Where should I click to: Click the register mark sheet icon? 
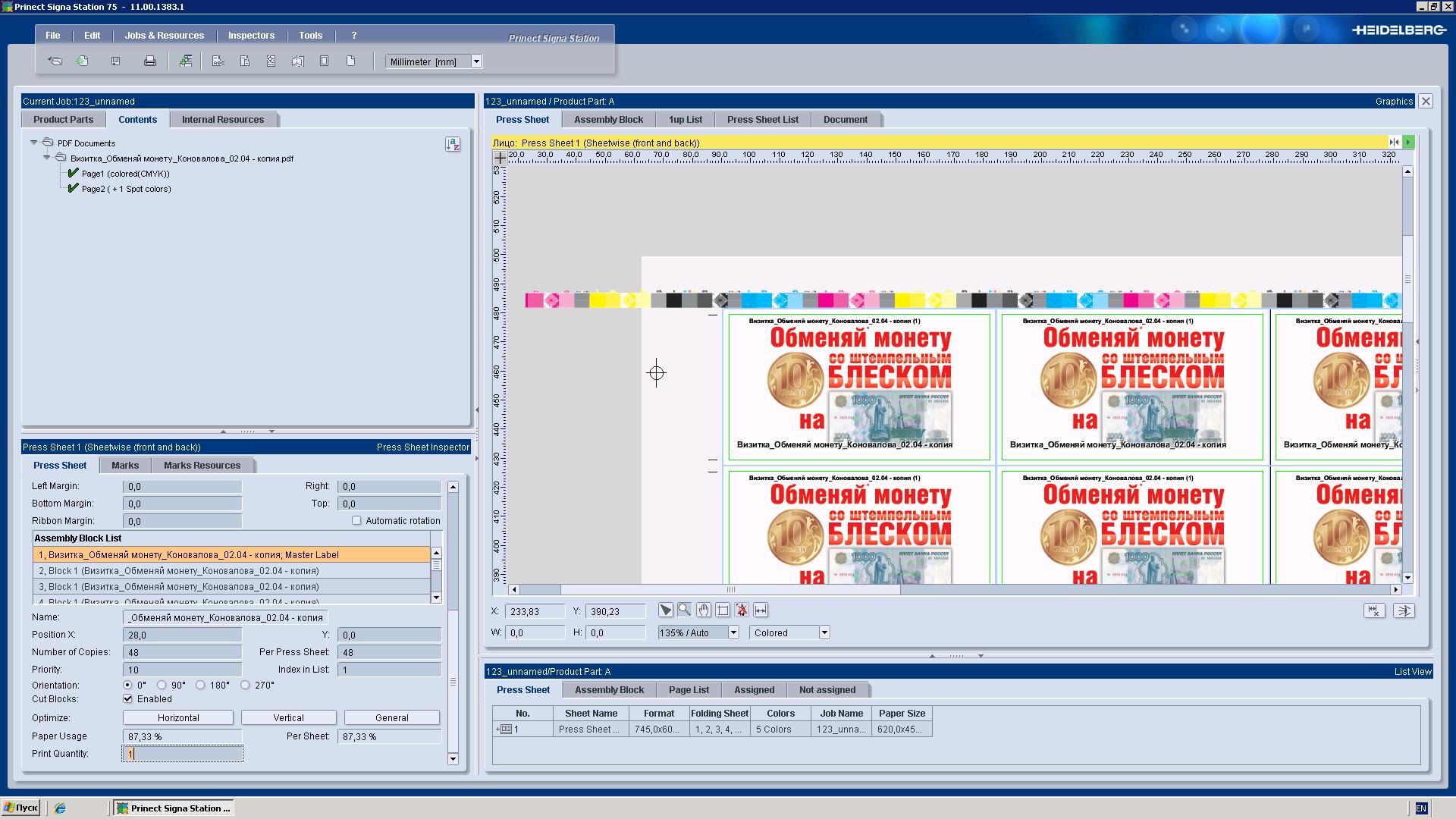(271, 61)
